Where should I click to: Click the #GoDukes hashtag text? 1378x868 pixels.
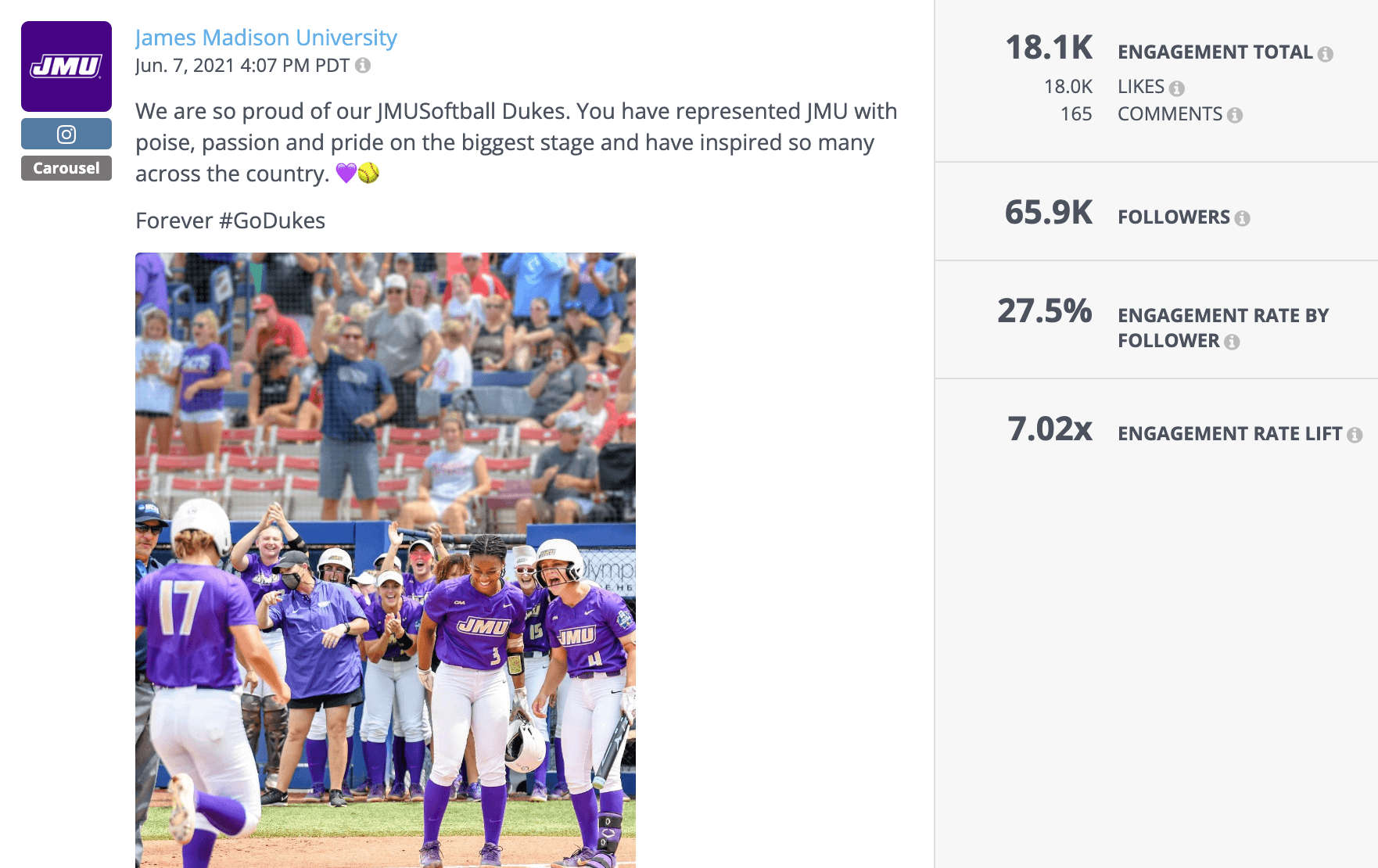[274, 221]
